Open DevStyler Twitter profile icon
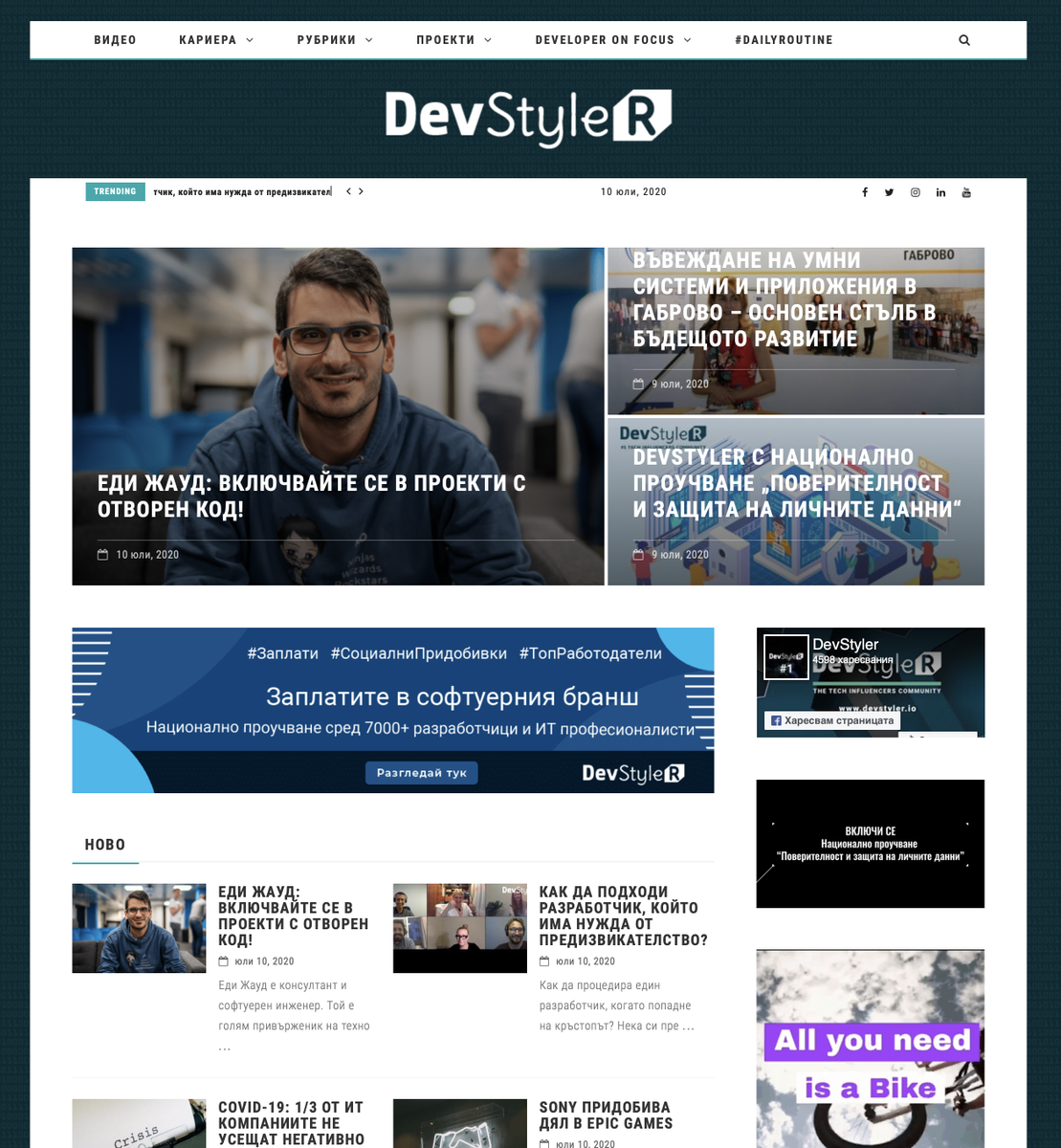The width and height of the screenshot is (1061, 1148). coord(889,192)
